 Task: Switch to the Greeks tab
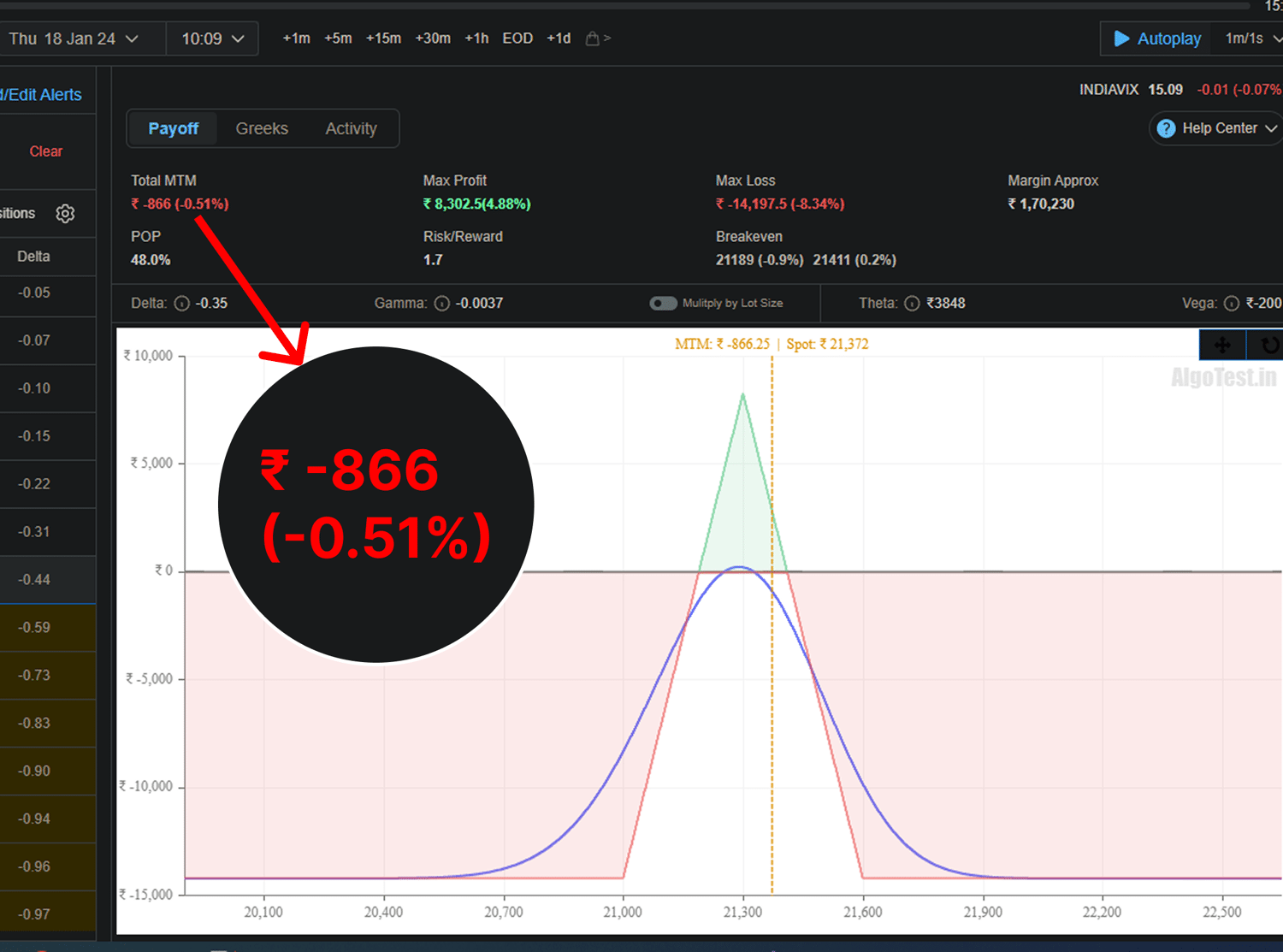262,128
